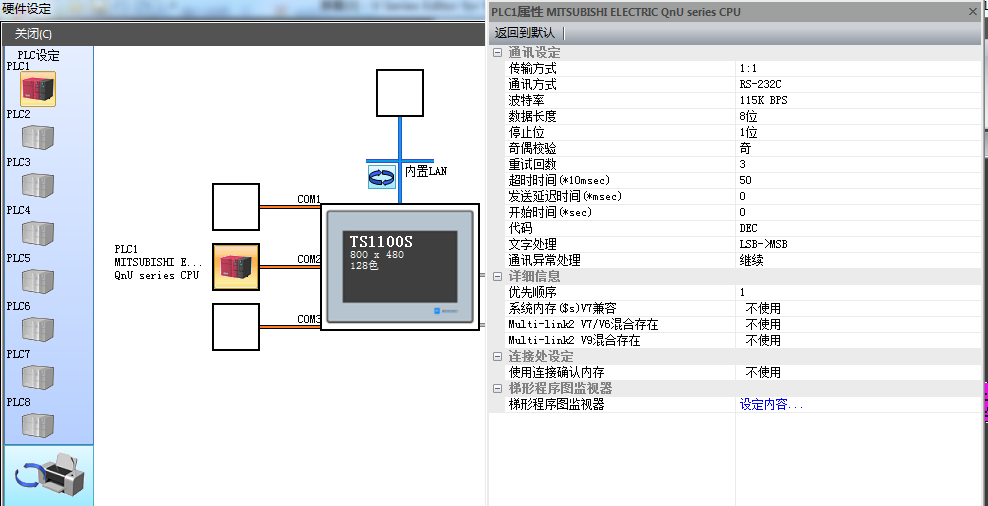This screenshot has height=506, width=988.
Task: Select the PLC4 device icon
Action: 38,233
